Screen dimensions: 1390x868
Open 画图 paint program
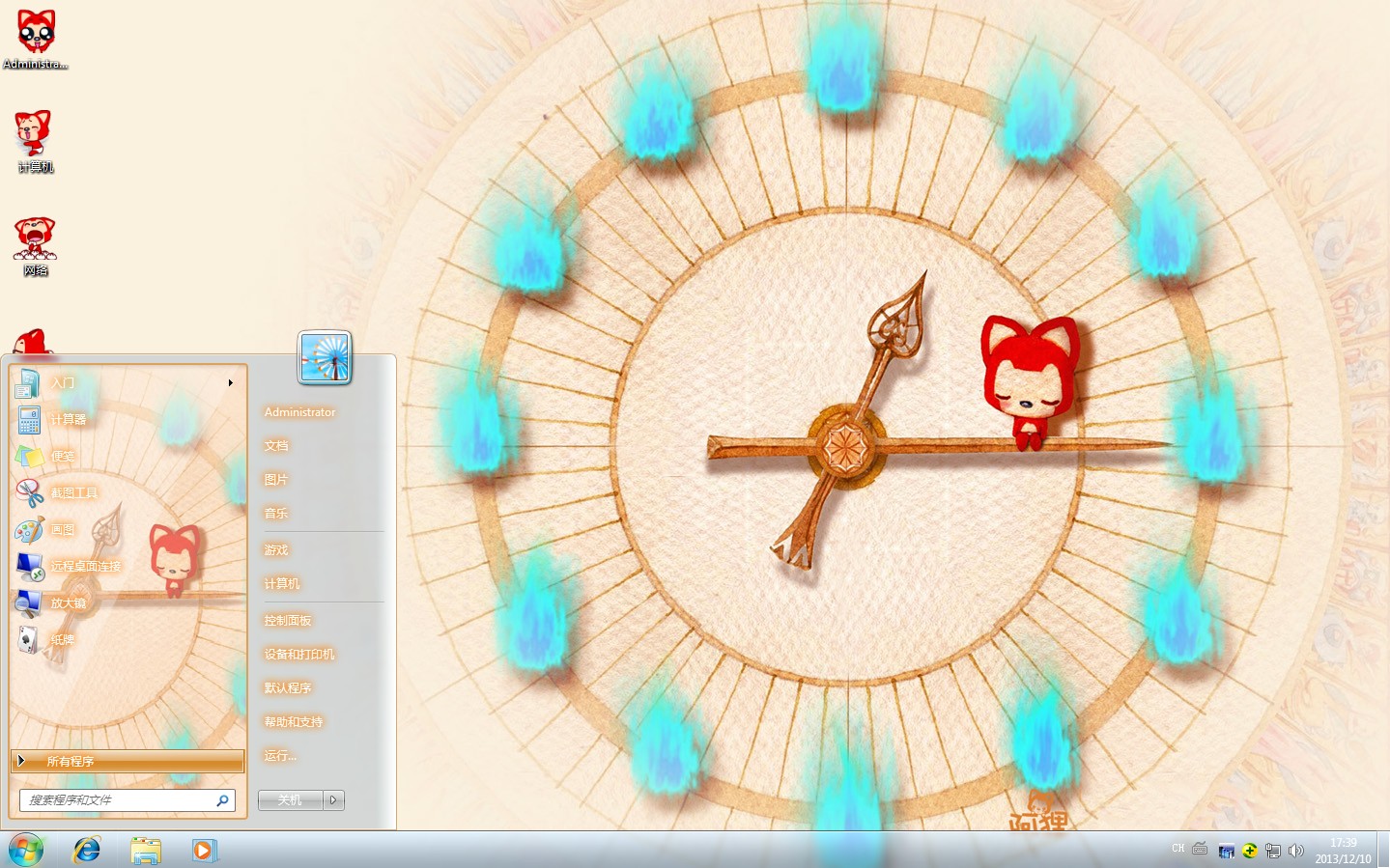pos(126,530)
